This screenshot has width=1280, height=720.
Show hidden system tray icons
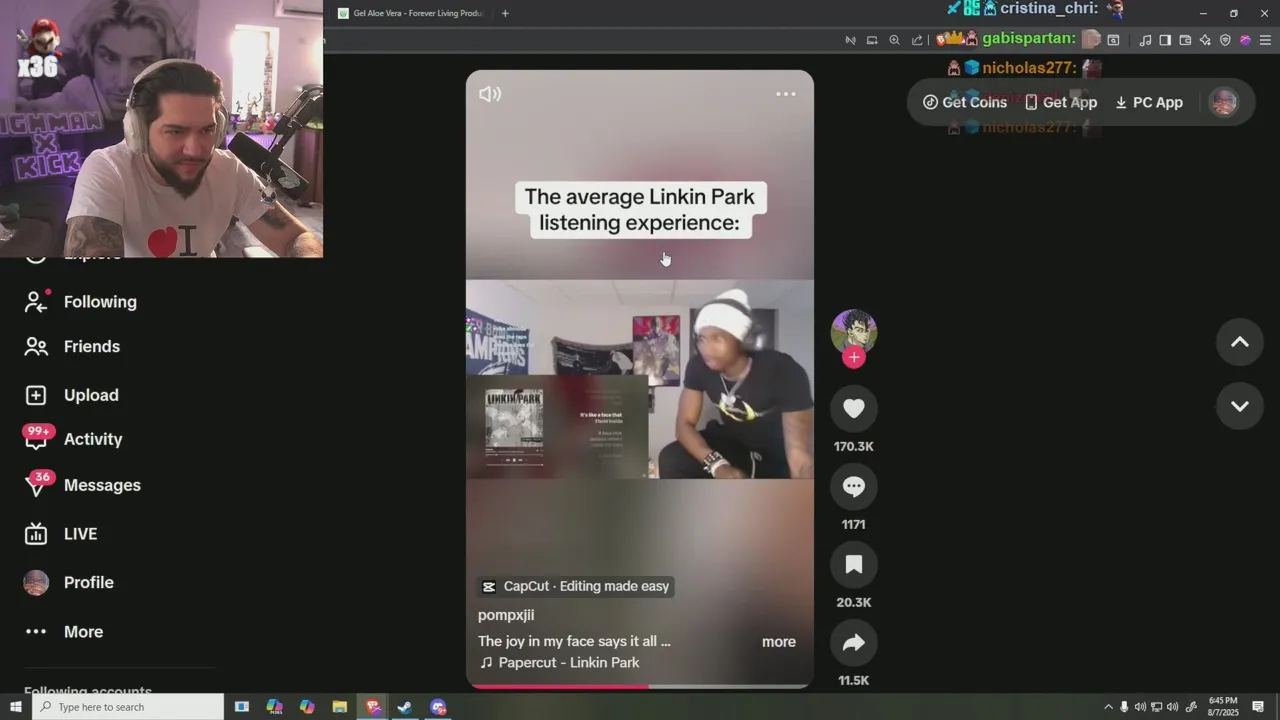point(1108,707)
